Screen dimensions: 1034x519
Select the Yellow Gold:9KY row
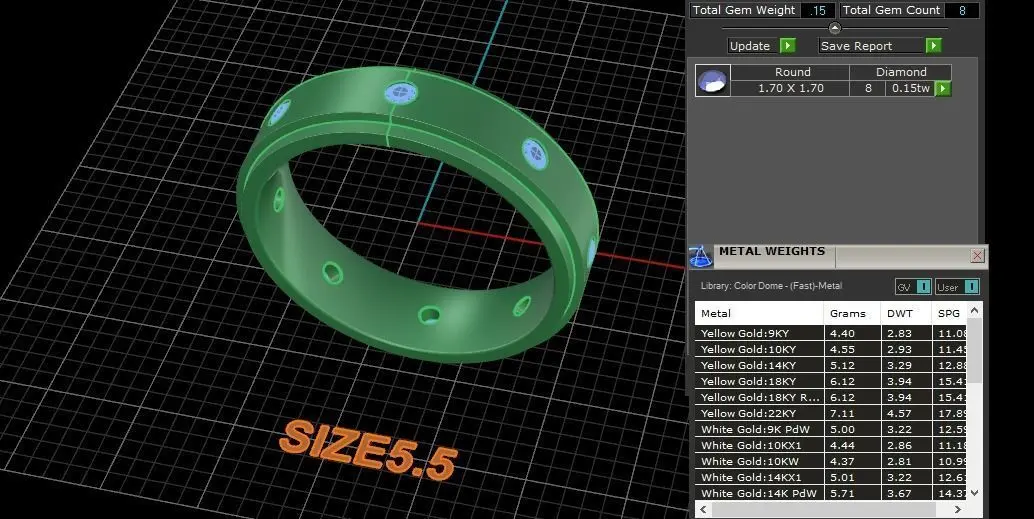tap(831, 333)
